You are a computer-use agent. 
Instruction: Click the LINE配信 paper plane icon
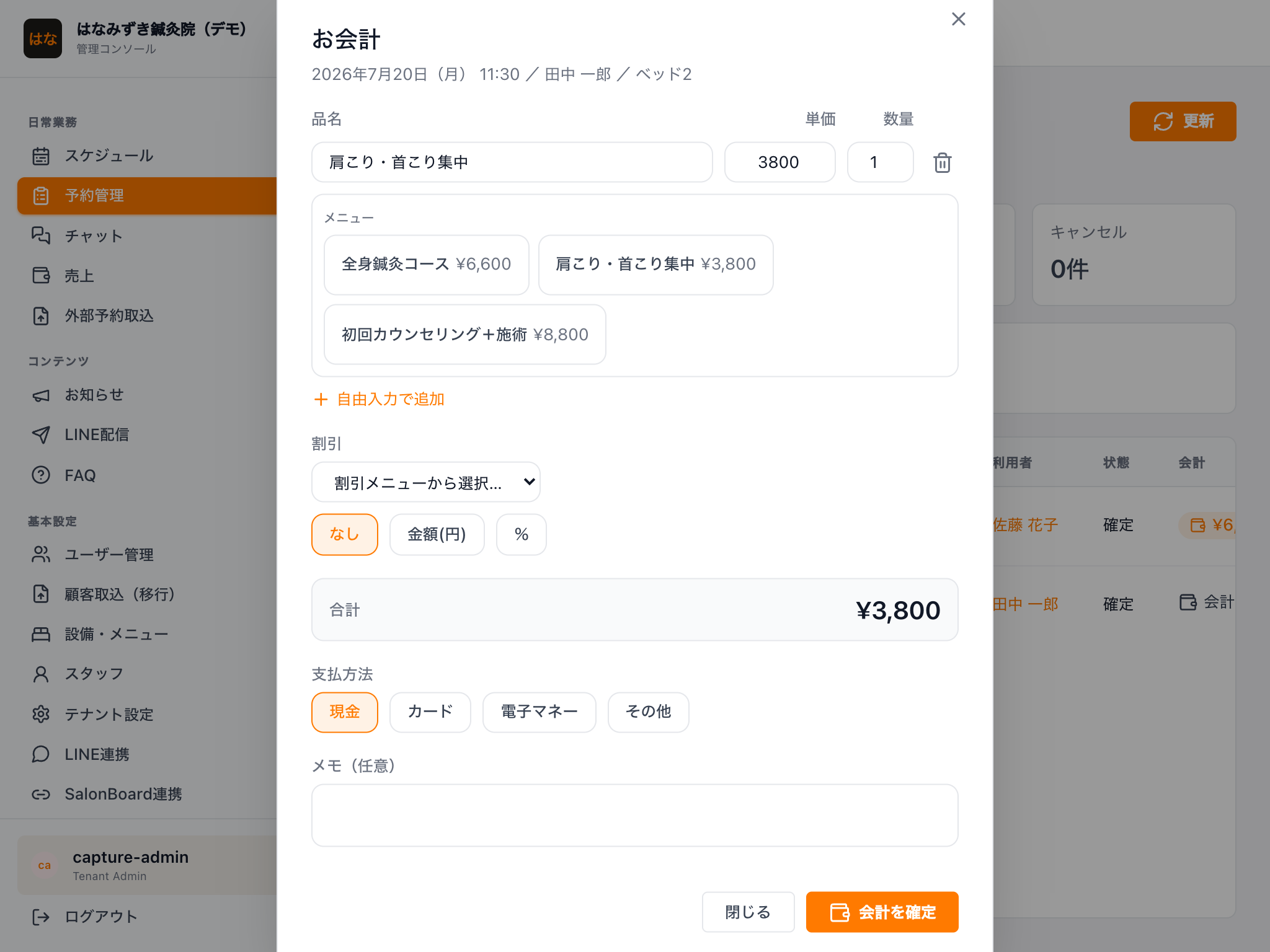point(41,434)
